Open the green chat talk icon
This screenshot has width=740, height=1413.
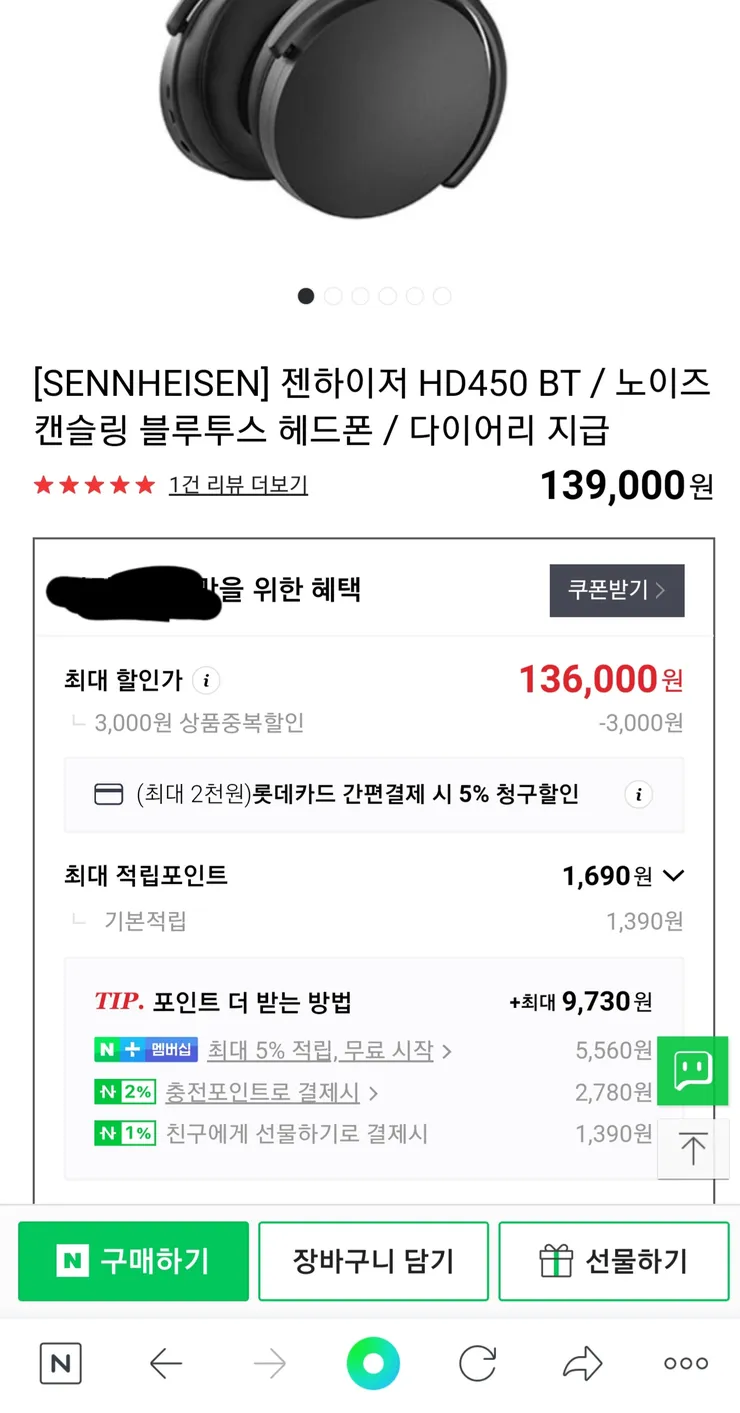point(692,1071)
